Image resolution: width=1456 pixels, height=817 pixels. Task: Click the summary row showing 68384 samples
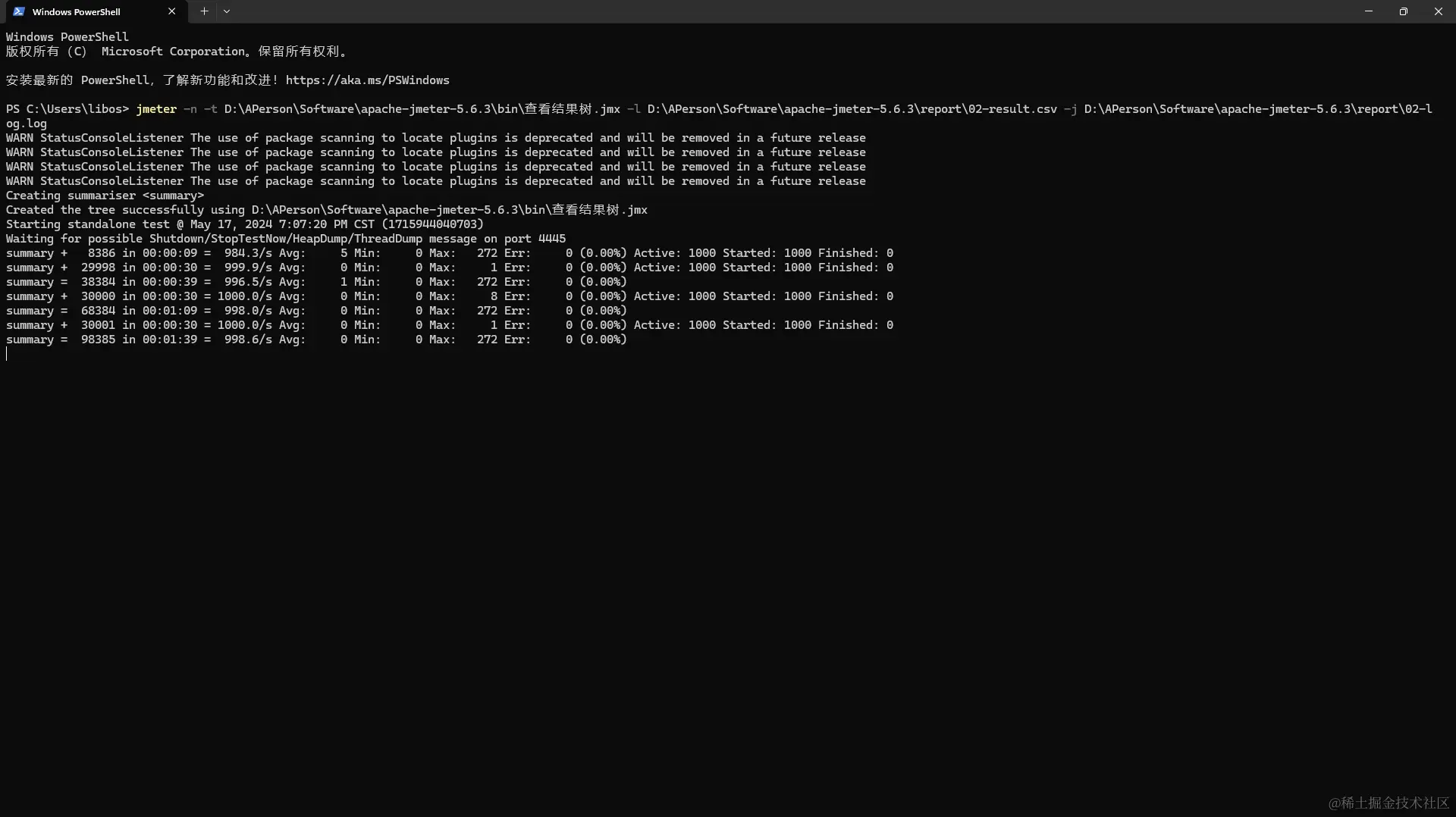pyautogui.click(x=316, y=311)
